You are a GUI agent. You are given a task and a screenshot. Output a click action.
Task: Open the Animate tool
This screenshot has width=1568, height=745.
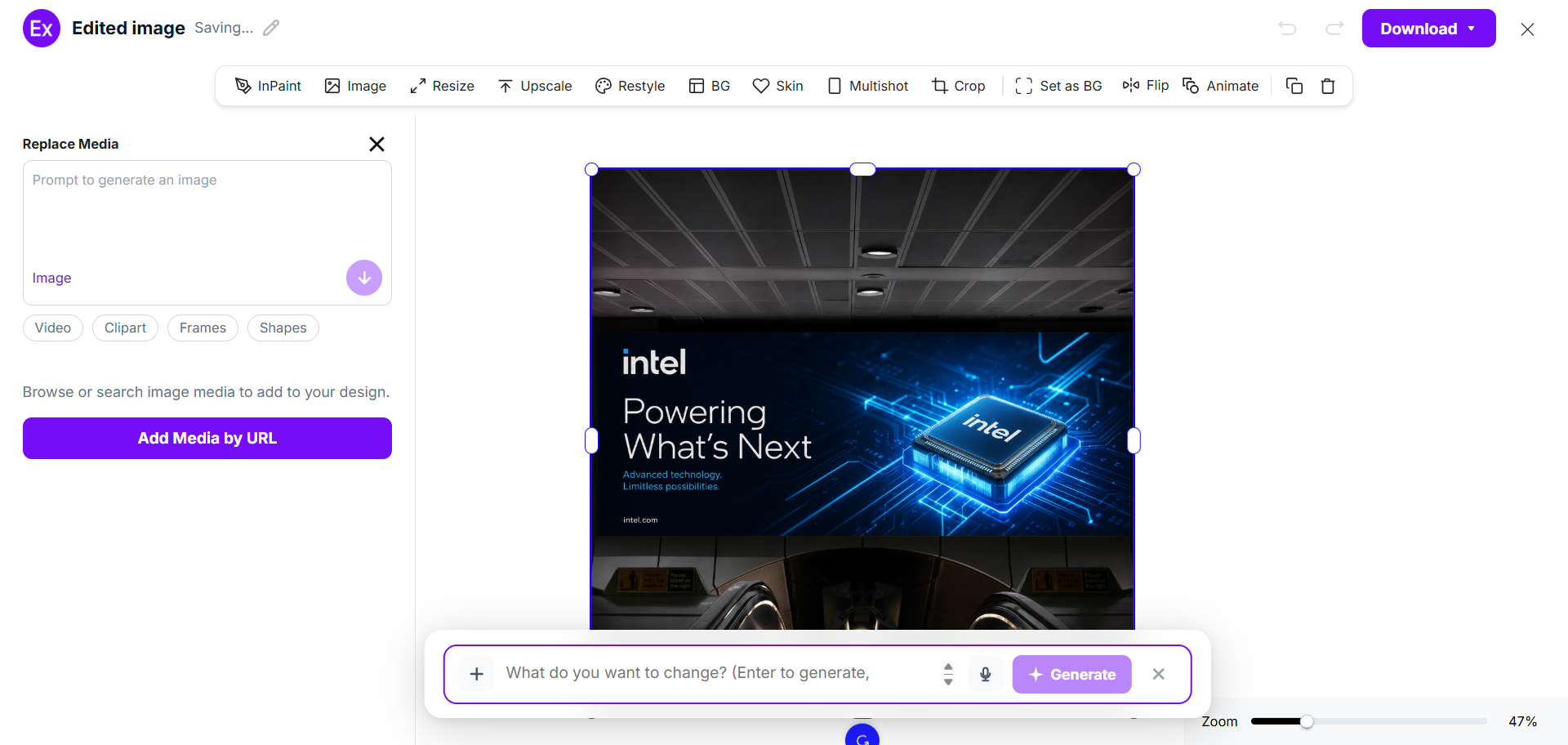1221,86
